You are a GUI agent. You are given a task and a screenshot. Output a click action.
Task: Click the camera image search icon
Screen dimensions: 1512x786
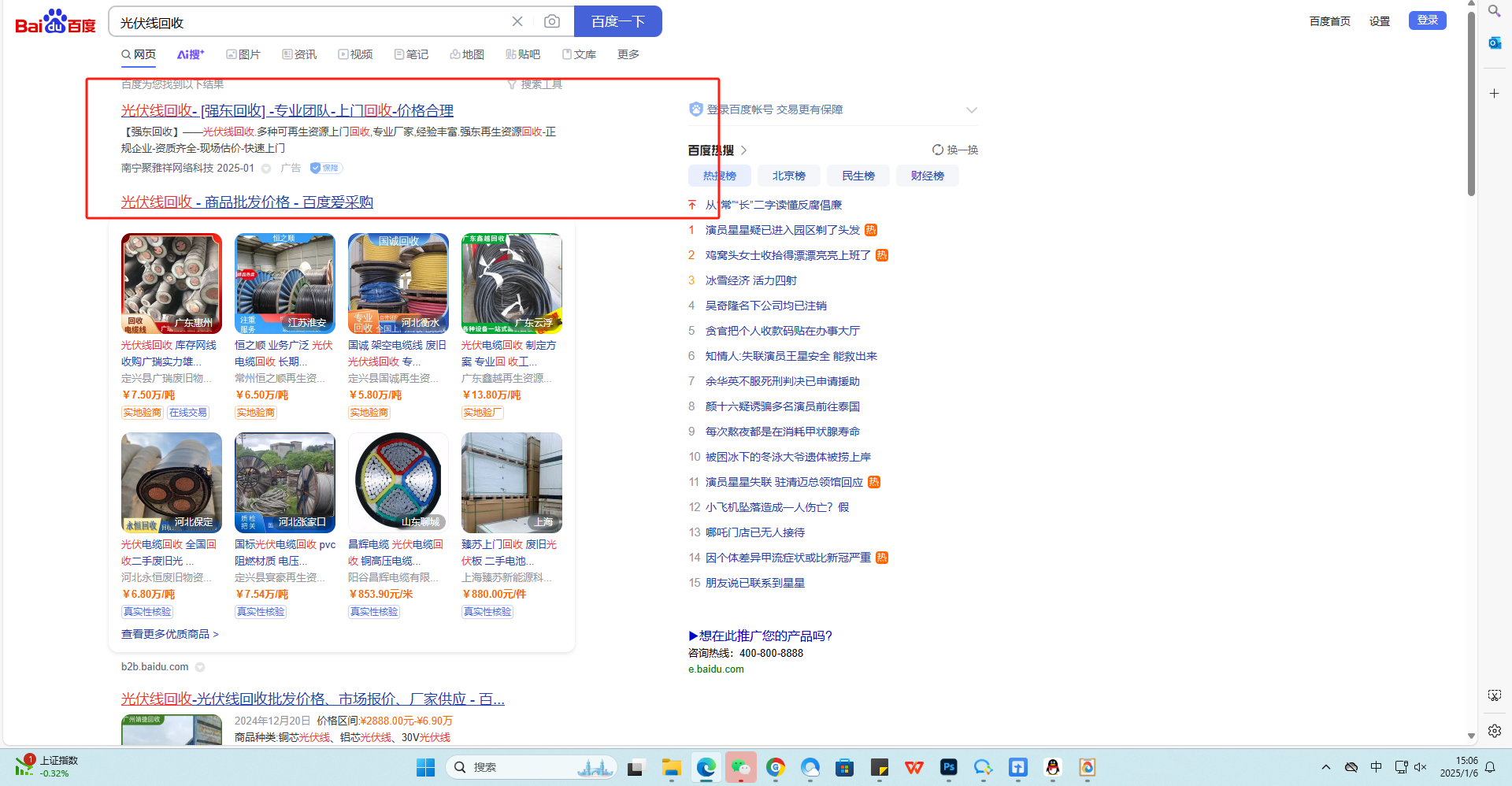(552, 21)
